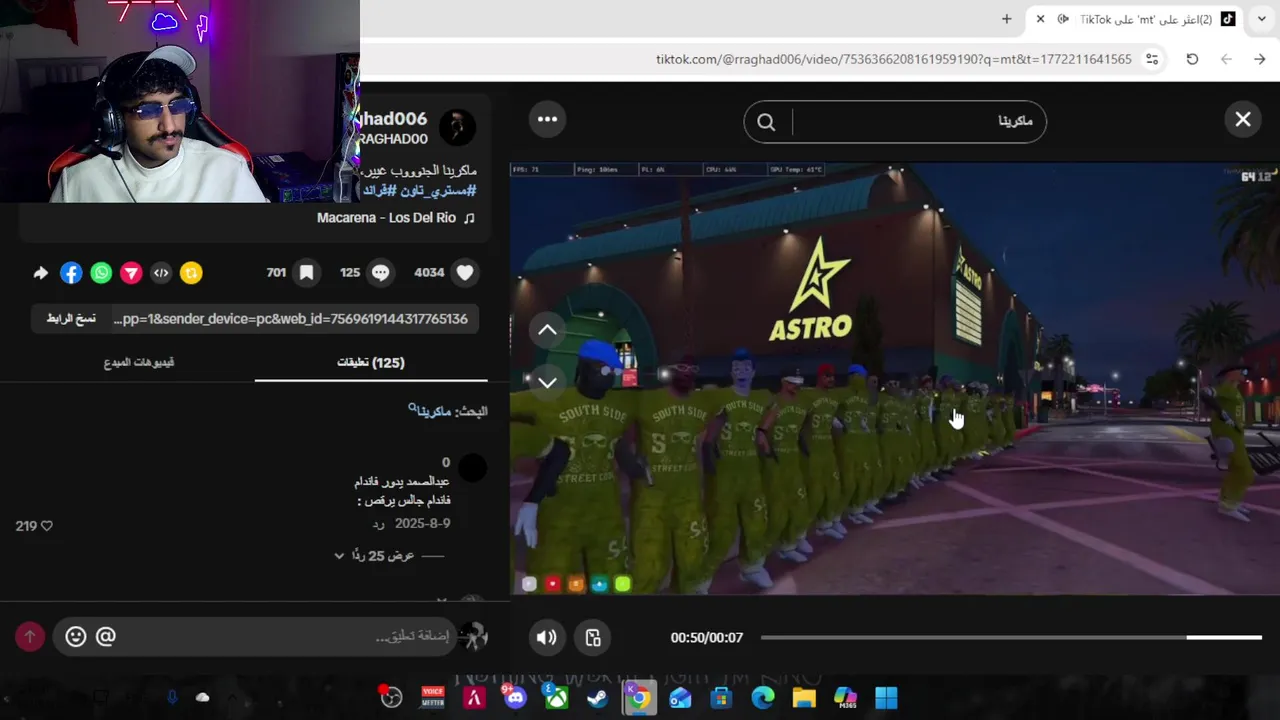This screenshot has width=1280, height=720.
Task: Click the search magnifier icon above video
Action: coord(766,122)
